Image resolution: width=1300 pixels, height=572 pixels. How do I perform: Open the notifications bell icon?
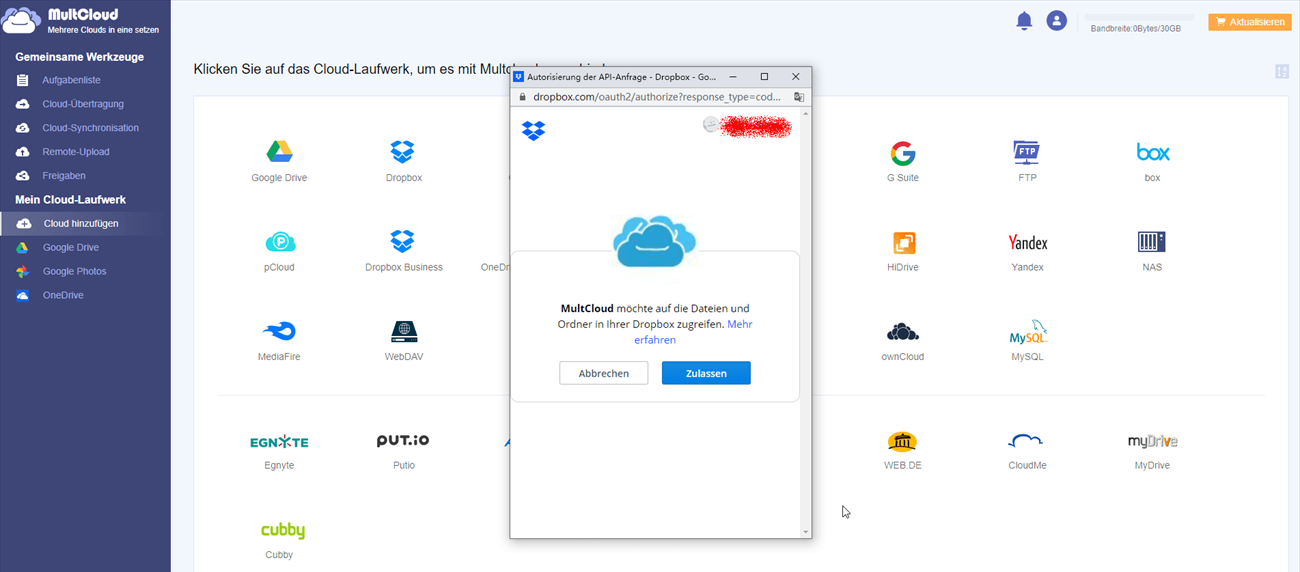[1024, 21]
